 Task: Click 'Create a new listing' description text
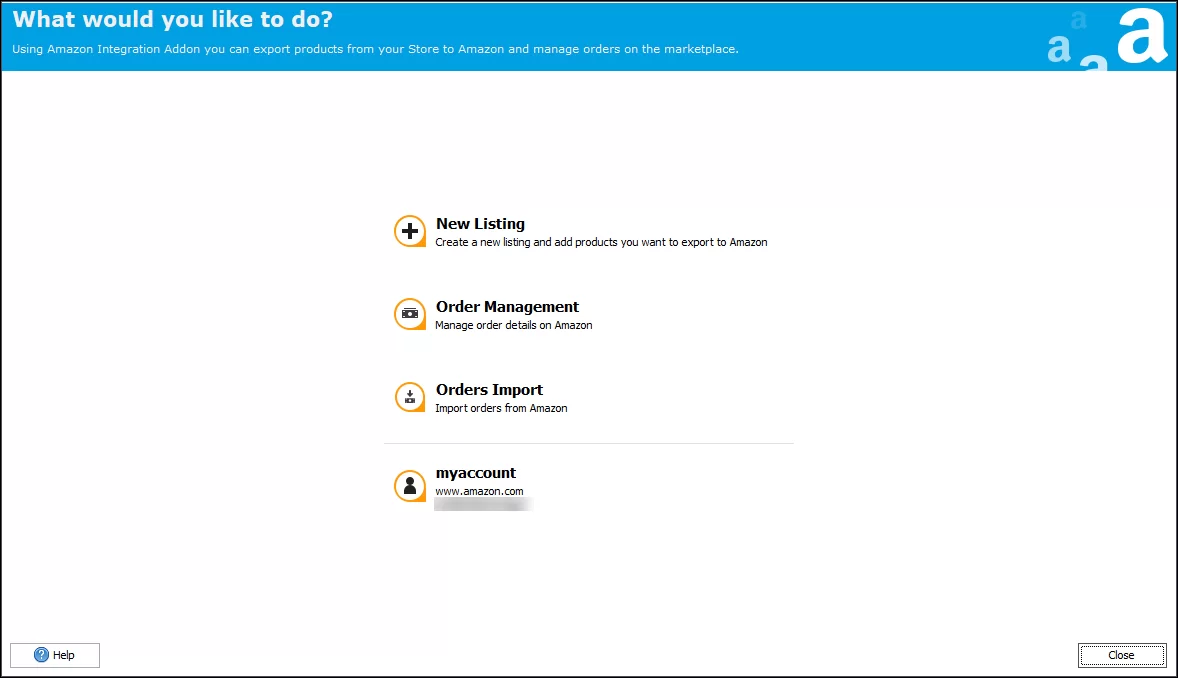coord(601,242)
